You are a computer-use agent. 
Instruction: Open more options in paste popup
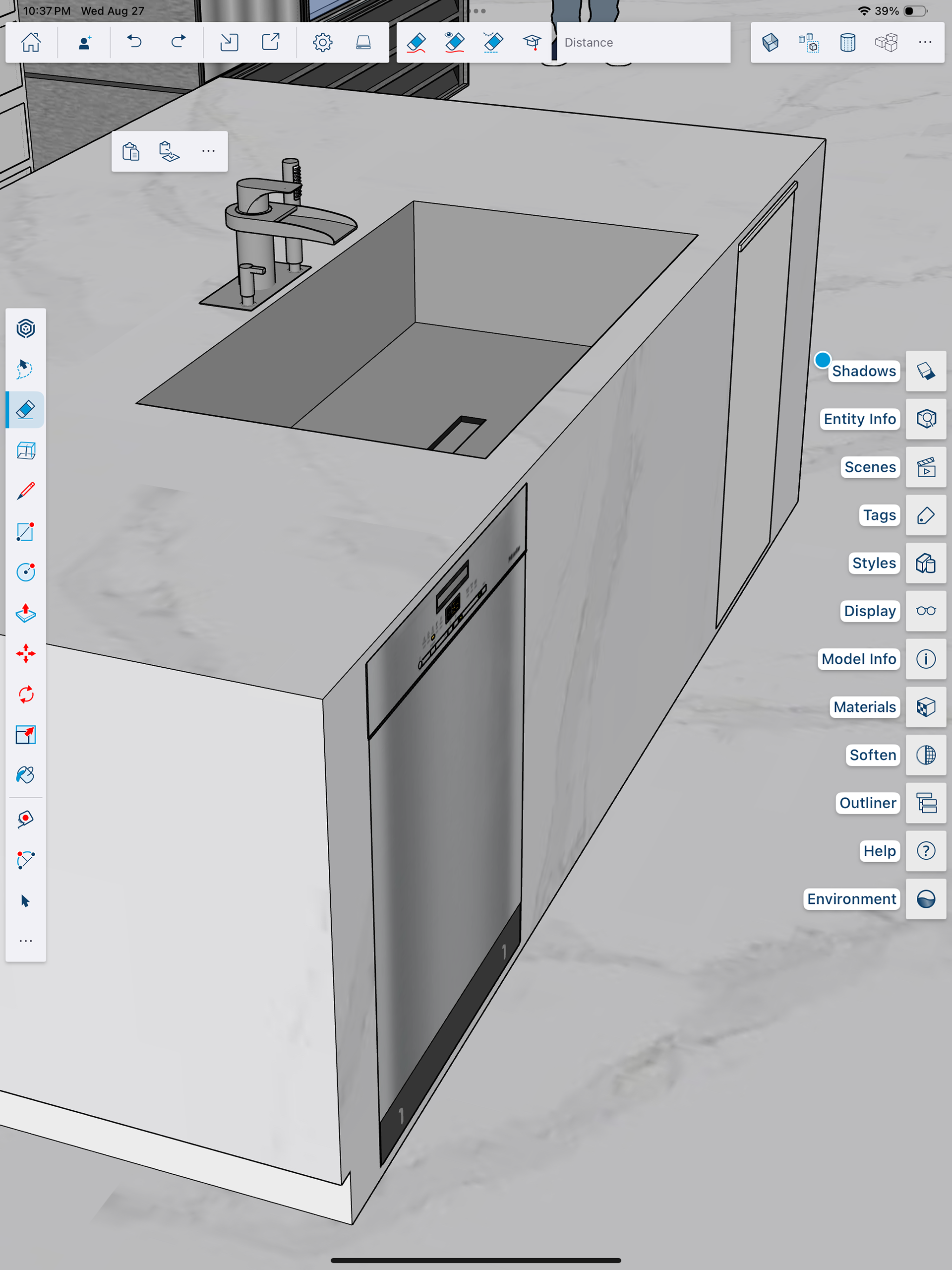pos(208,151)
